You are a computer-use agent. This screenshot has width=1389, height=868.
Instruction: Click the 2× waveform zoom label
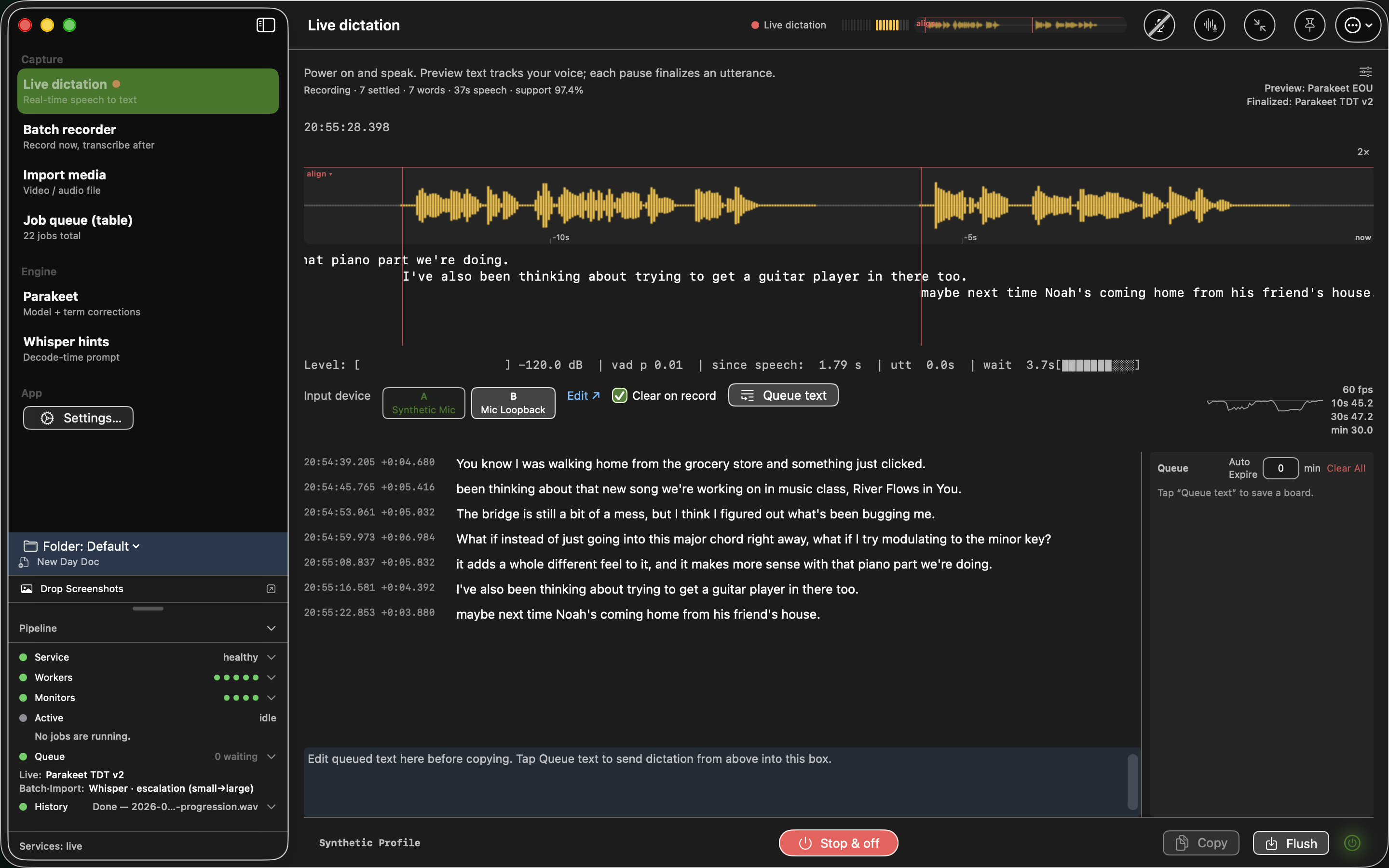pyautogui.click(x=1363, y=152)
